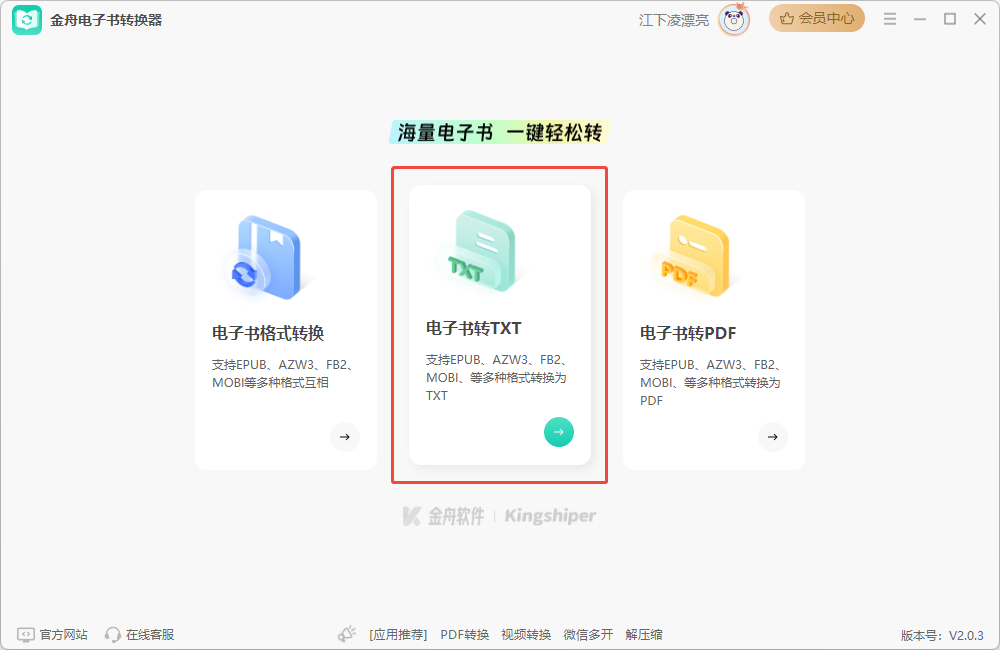Click the megaphone icon before 应用推荐
This screenshot has height=650, width=1000.
(x=347, y=634)
